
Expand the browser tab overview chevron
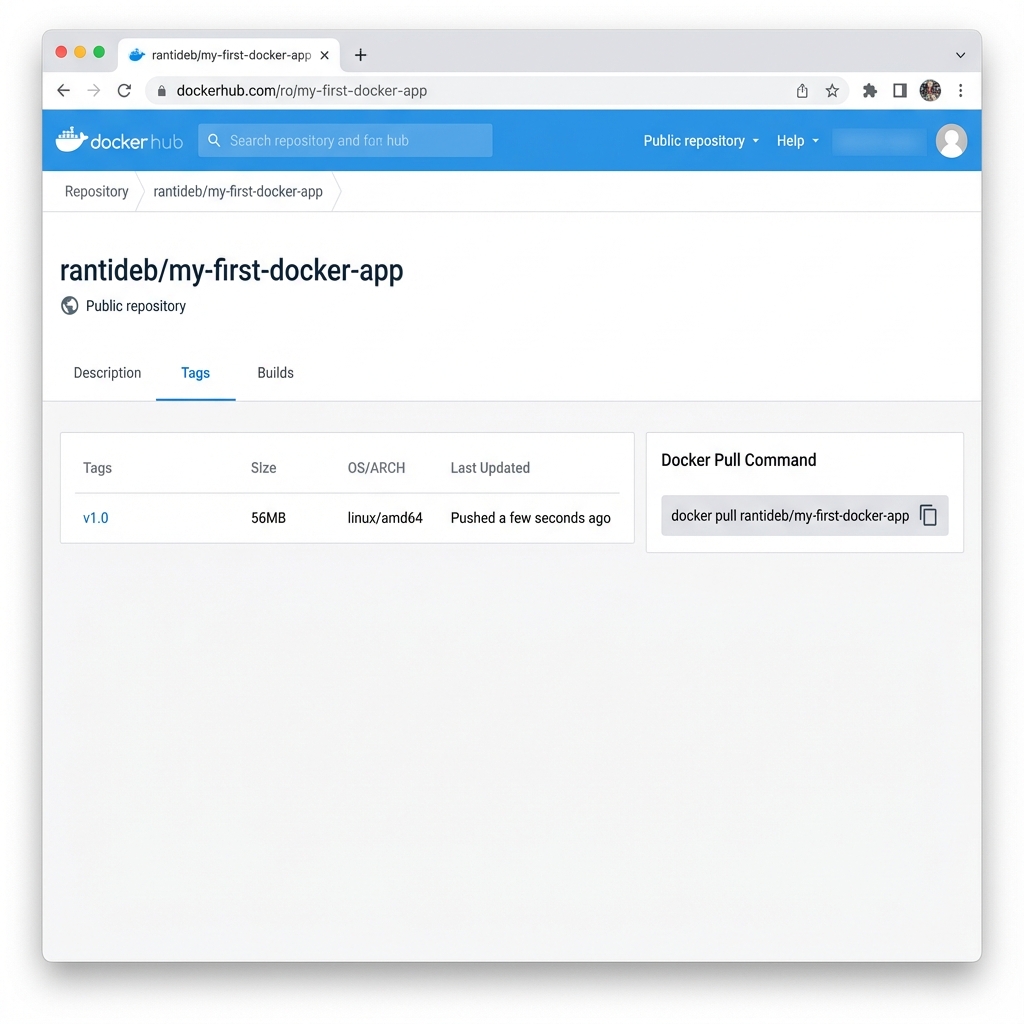click(x=960, y=55)
